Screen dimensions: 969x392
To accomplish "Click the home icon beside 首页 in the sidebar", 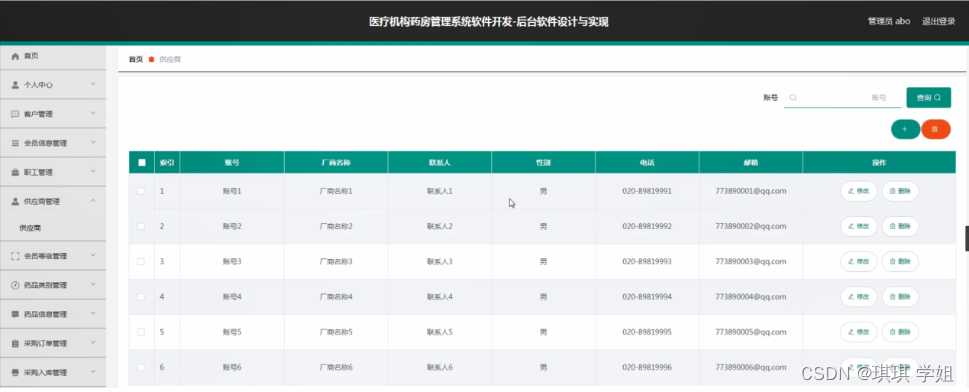I will click(x=15, y=56).
